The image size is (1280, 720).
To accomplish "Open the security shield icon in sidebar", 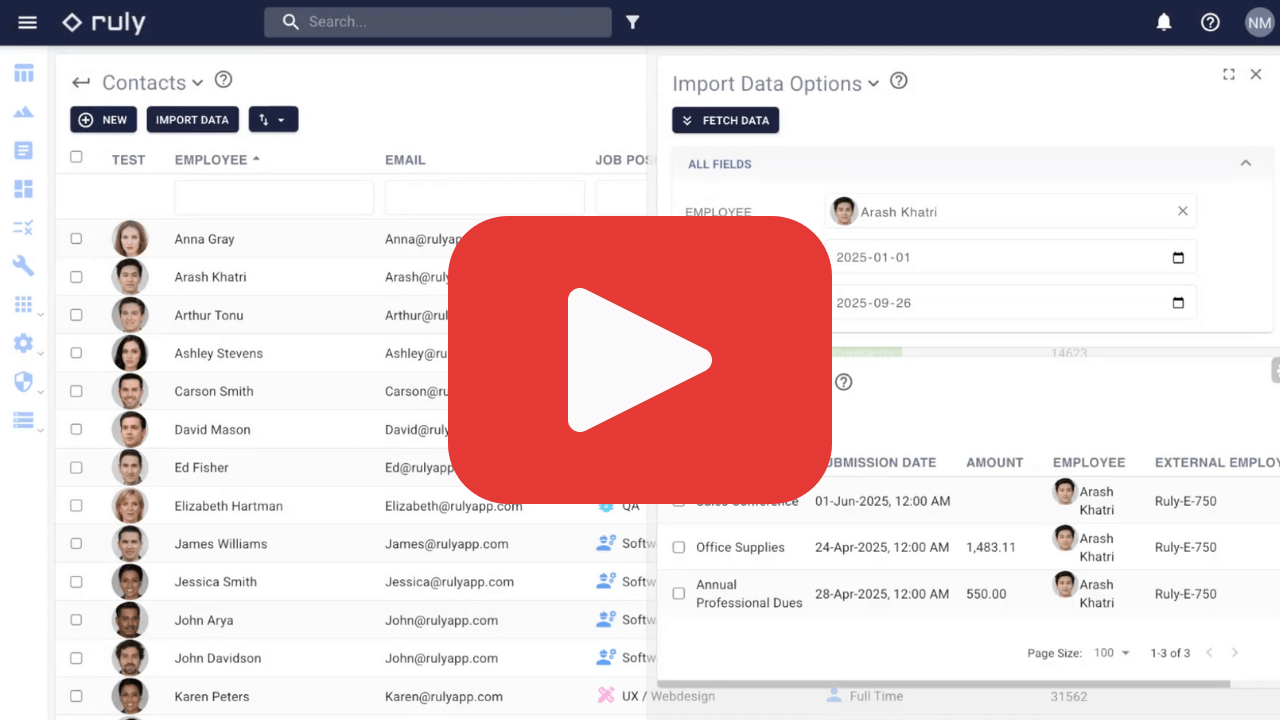I will tap(23, 382).
